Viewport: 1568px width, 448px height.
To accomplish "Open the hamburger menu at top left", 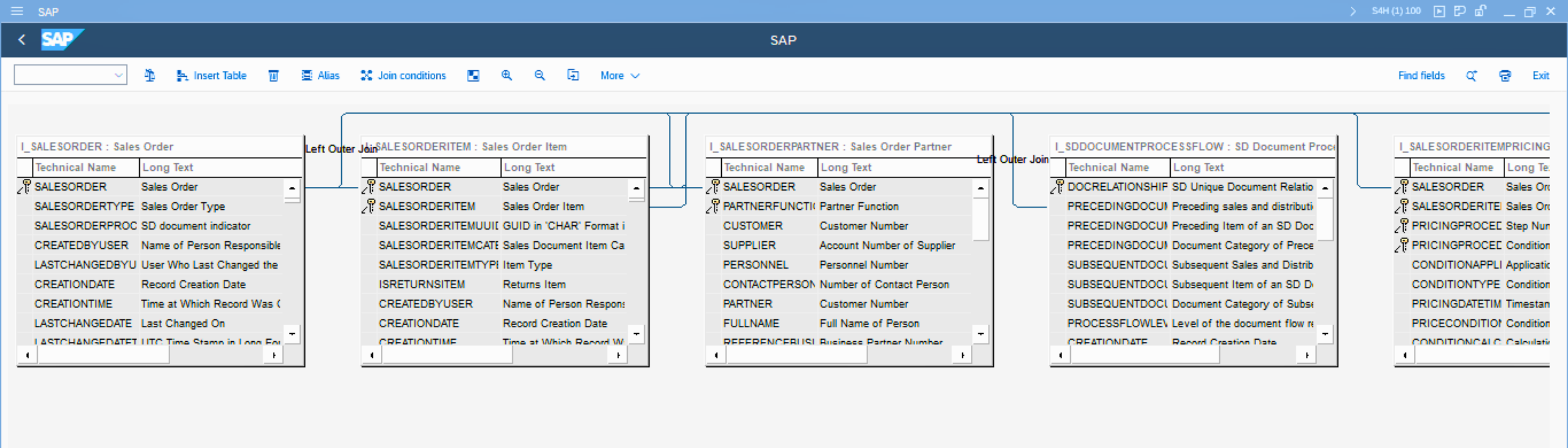I will (x=17, y=11).
